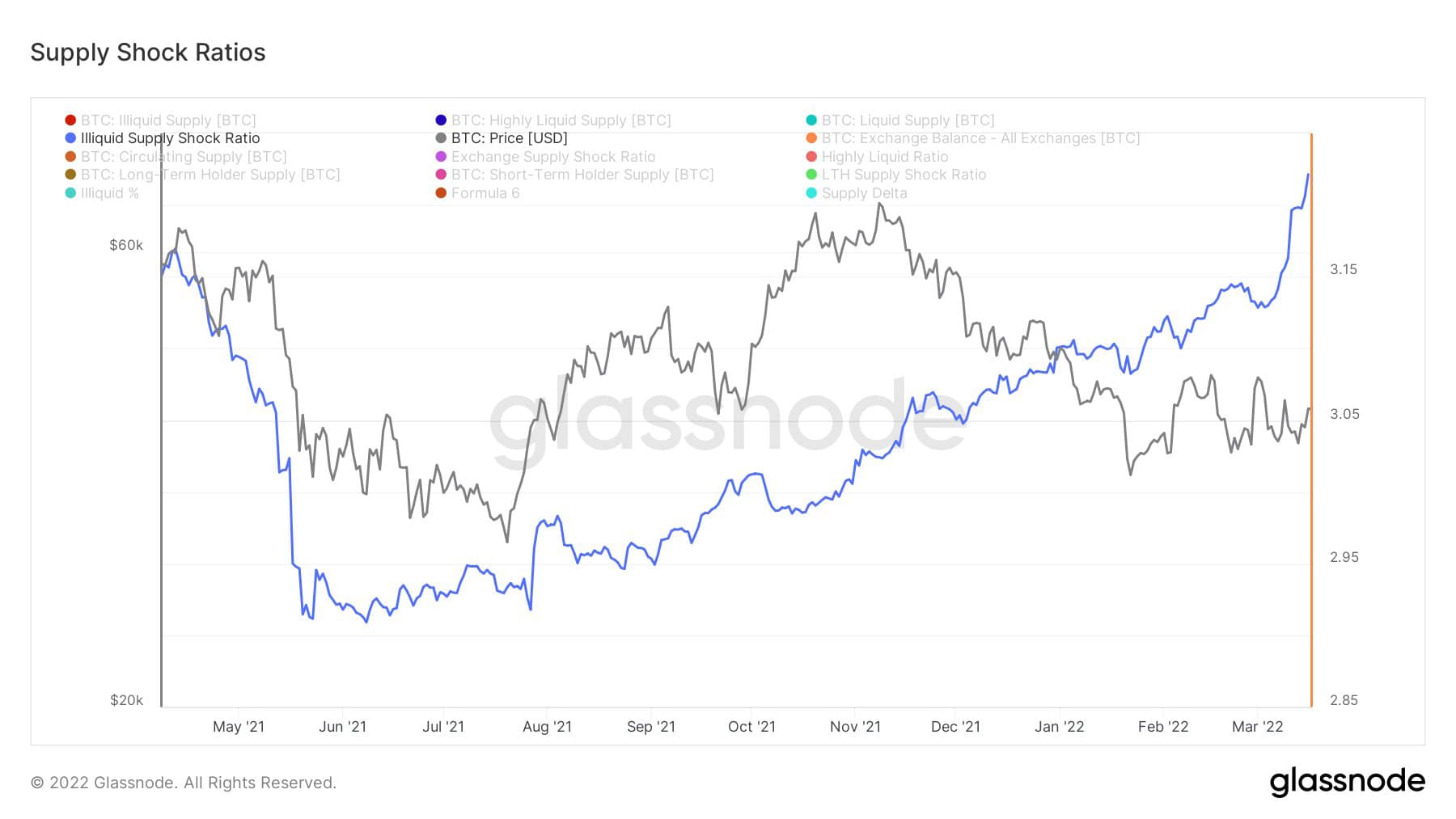Click the Mar '22 x-axis label
The image size is (1456, 819).
[x=1257, y=727]
